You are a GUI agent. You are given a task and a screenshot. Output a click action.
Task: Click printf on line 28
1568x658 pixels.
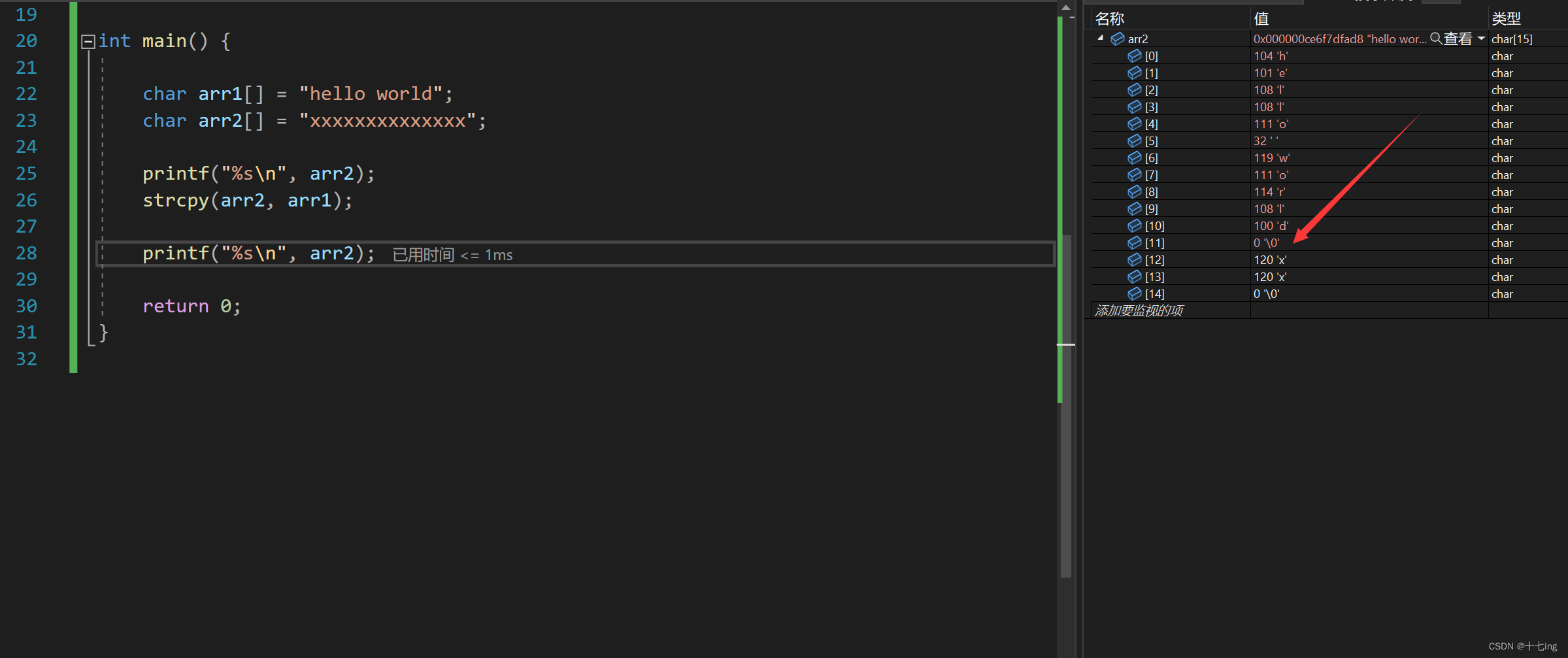pos(176,254)
